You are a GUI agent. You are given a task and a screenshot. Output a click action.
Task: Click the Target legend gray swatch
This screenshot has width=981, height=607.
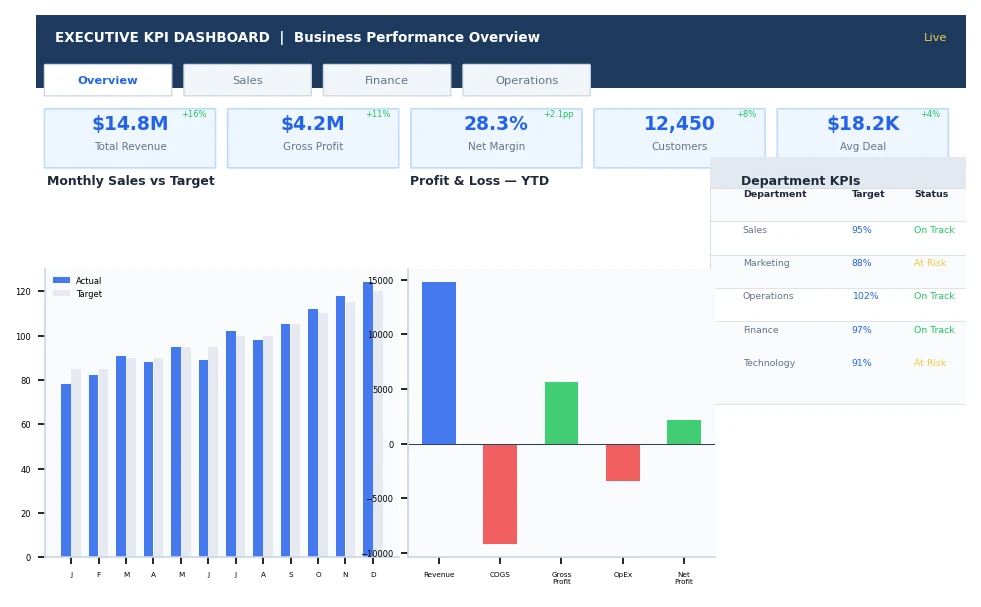tap(61, 293)
